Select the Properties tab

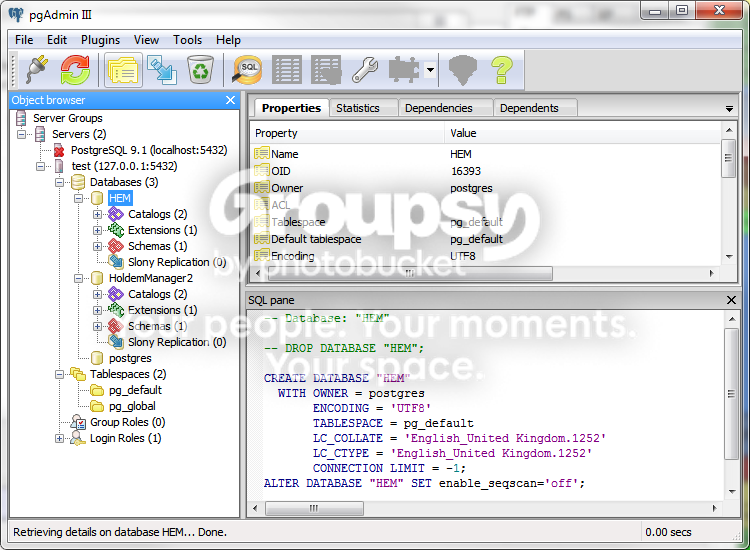pos(291,108)
